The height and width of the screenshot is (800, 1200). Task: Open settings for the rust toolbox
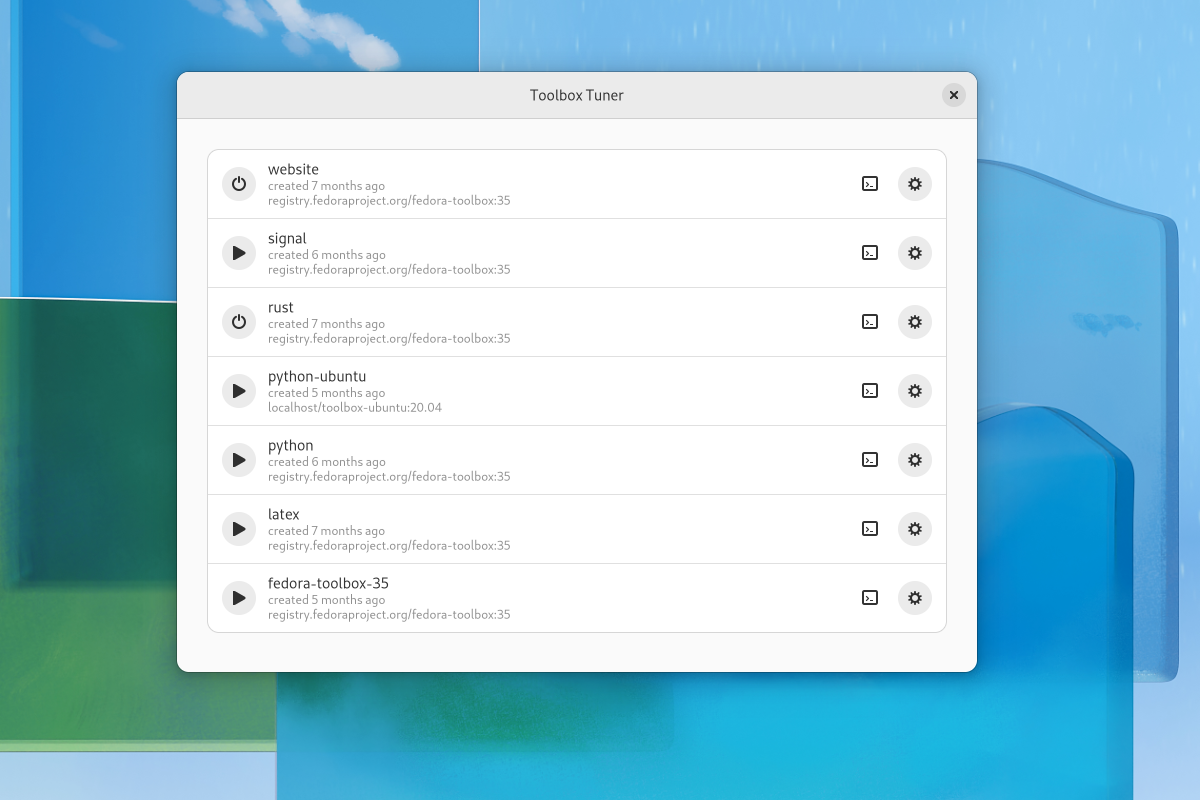tap(914, 322)
